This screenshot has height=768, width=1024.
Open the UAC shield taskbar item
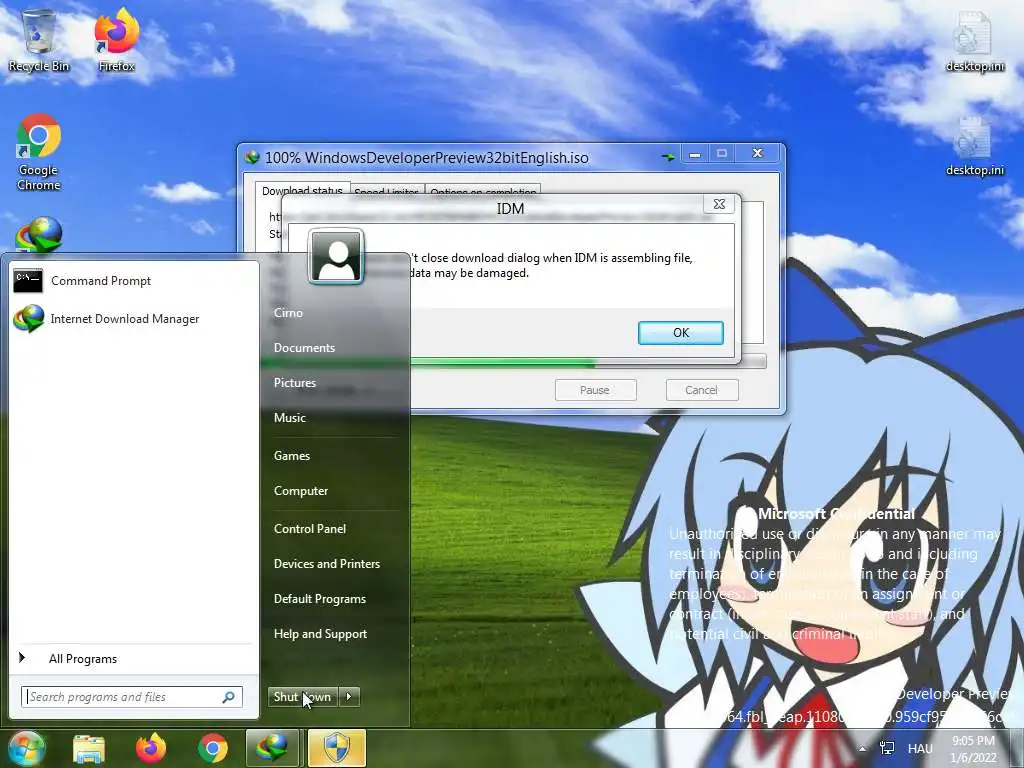[x=336, y=748]
